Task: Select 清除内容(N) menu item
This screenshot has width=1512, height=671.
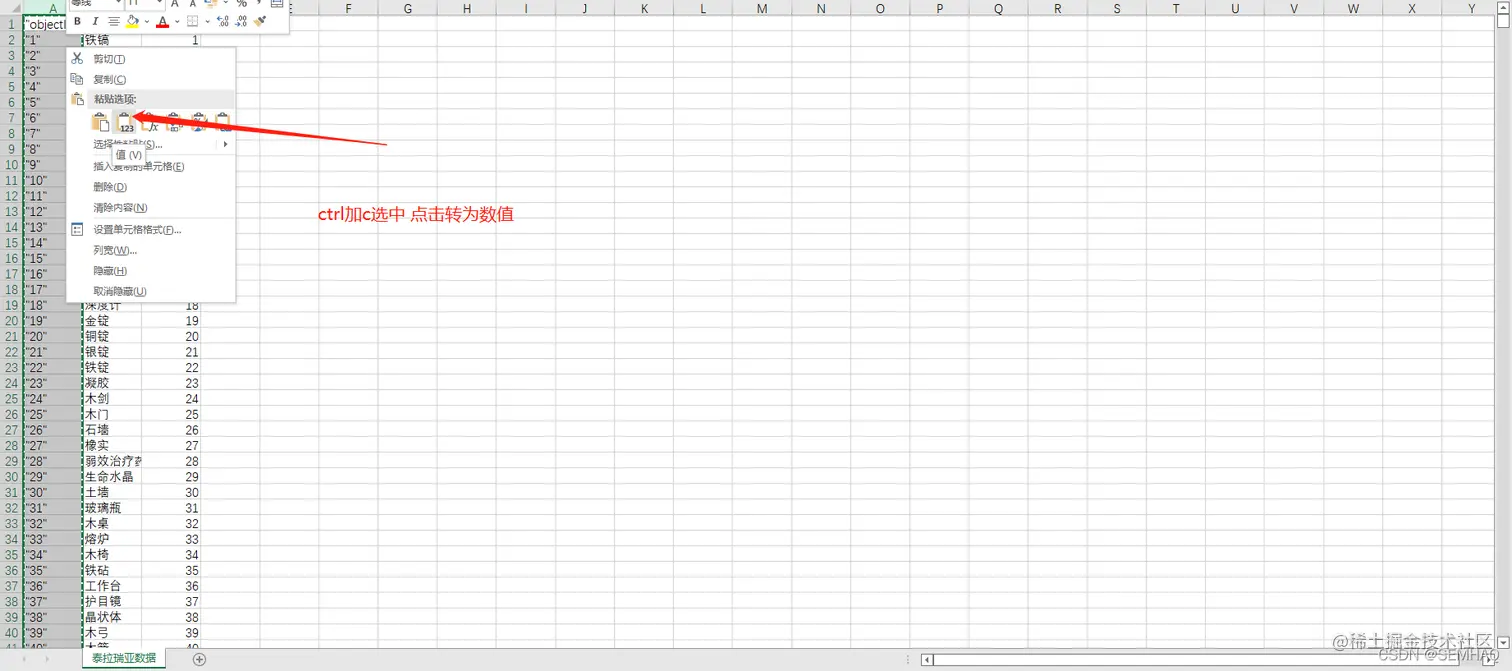Action: 150,208
